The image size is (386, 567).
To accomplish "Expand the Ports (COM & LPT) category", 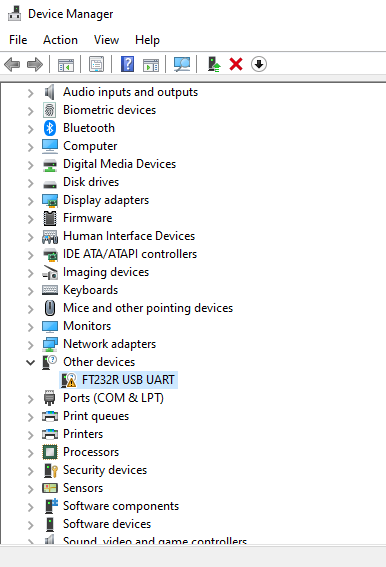I will coord(31,398).
